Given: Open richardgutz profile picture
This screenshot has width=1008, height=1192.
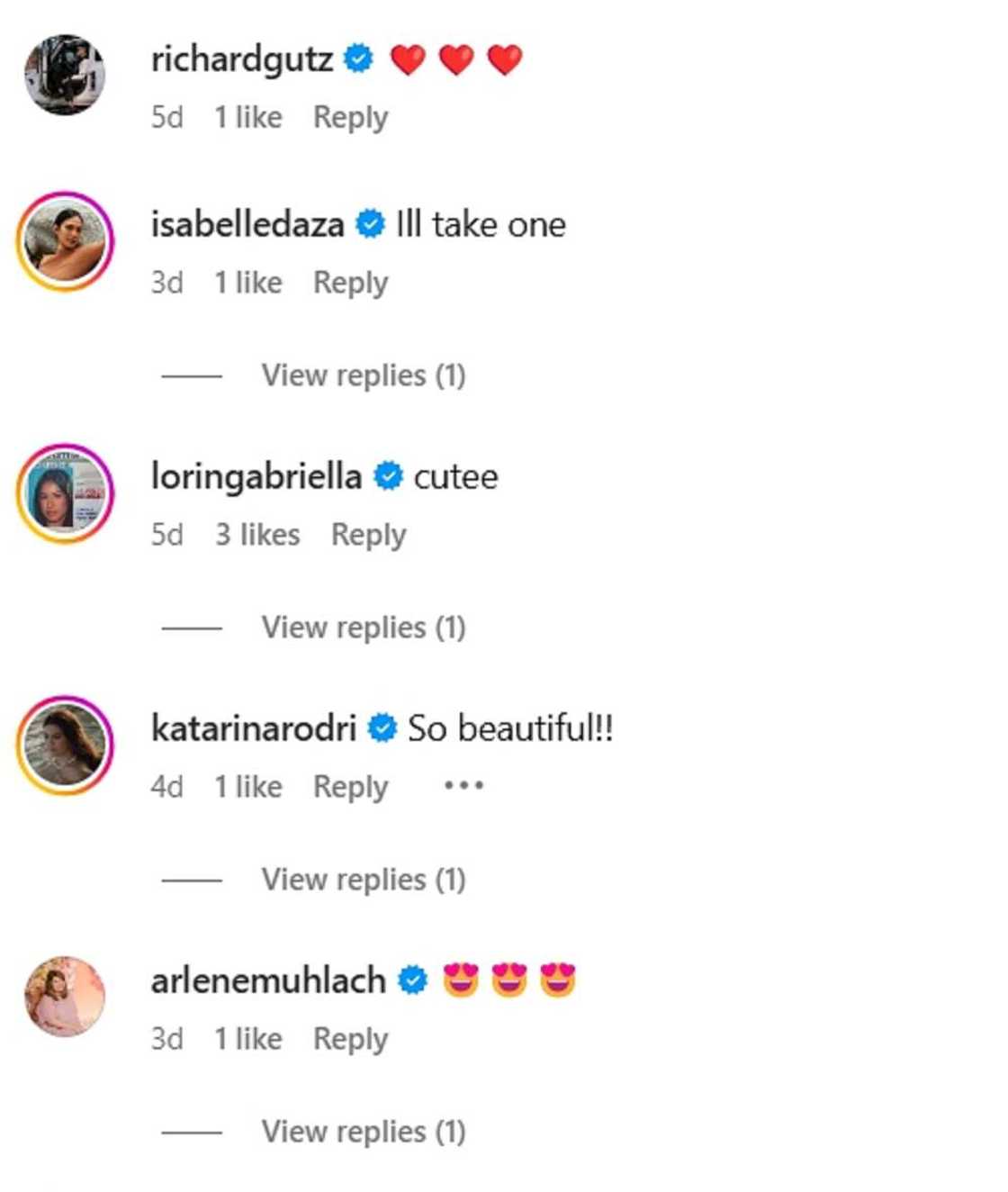Looking at the screenshot, I should 65,75.
